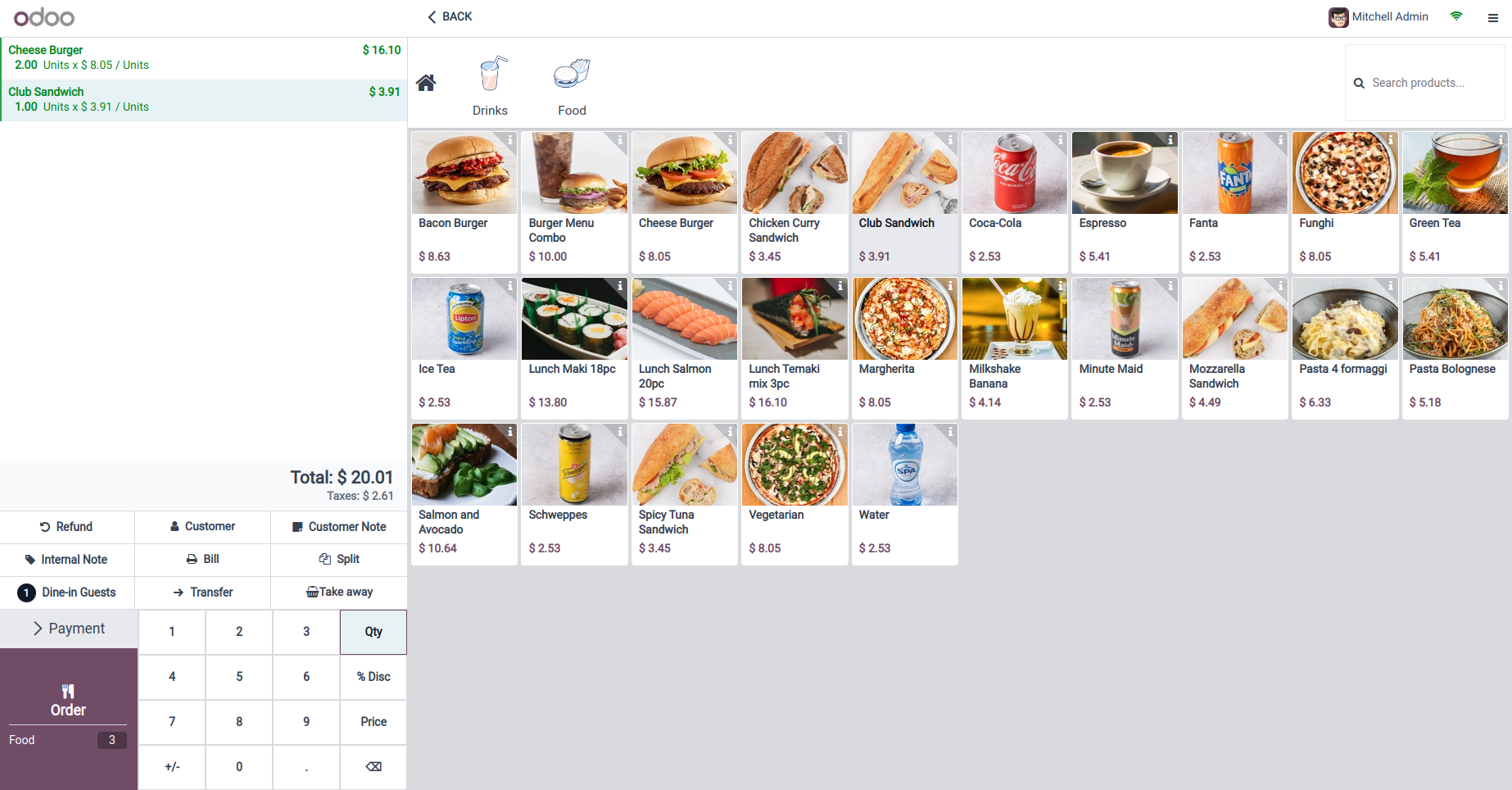Click the backspace key on numpad
Image resolution: width=1512 pixels, height=790 pixels.
[373, 767]
